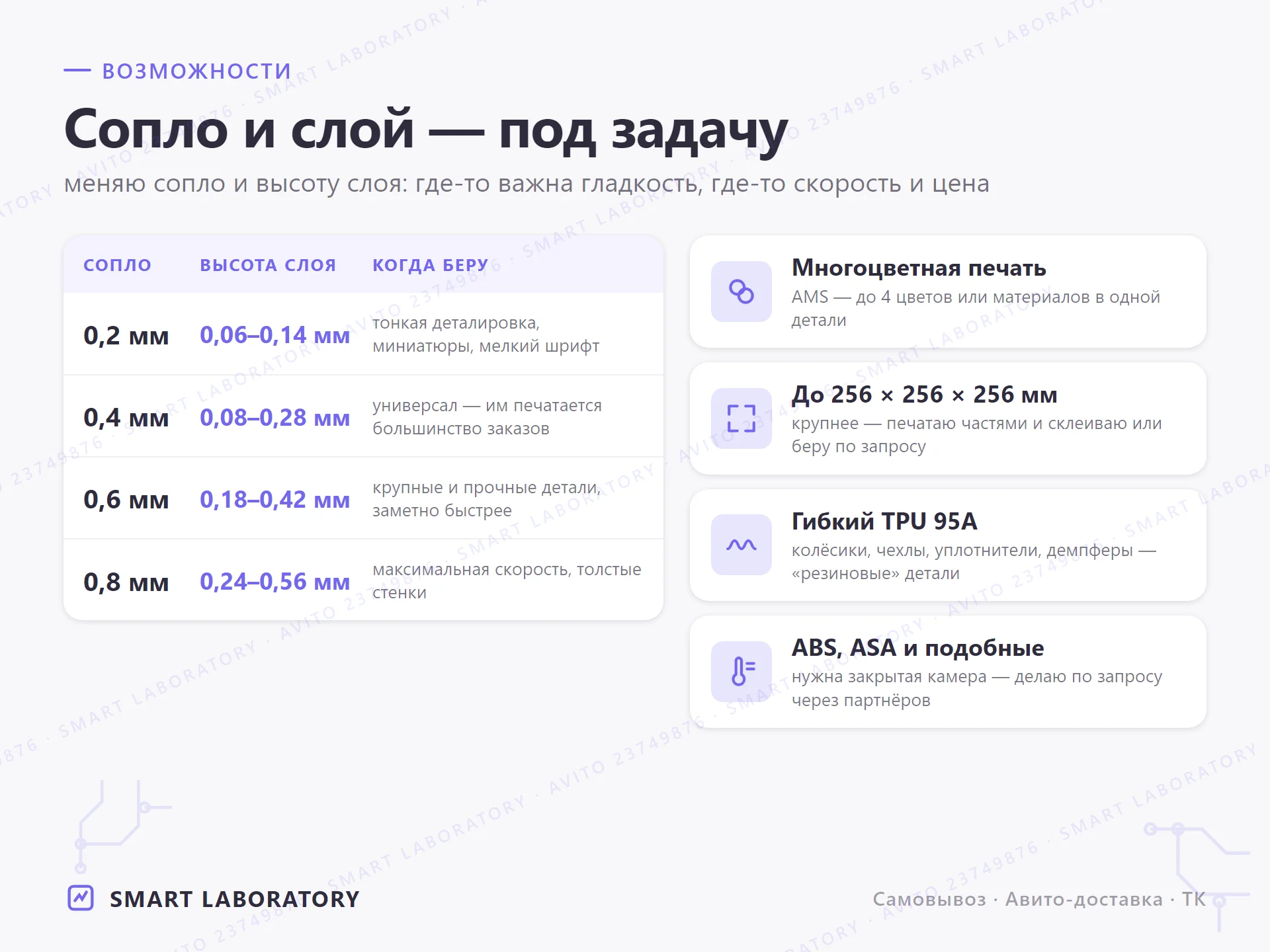1270x952 pixels.
Task: Click the 'ВОЗМОЖНОСТИ' section label
Action: click(196, 71)
